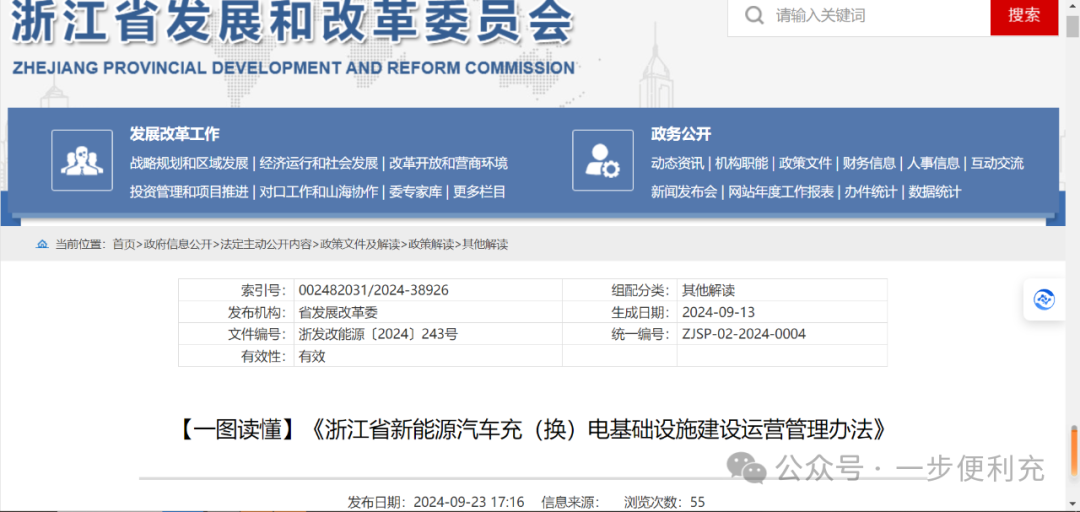Open 数据统计 link
The image size is (1080, 512).
pos(935,192)
